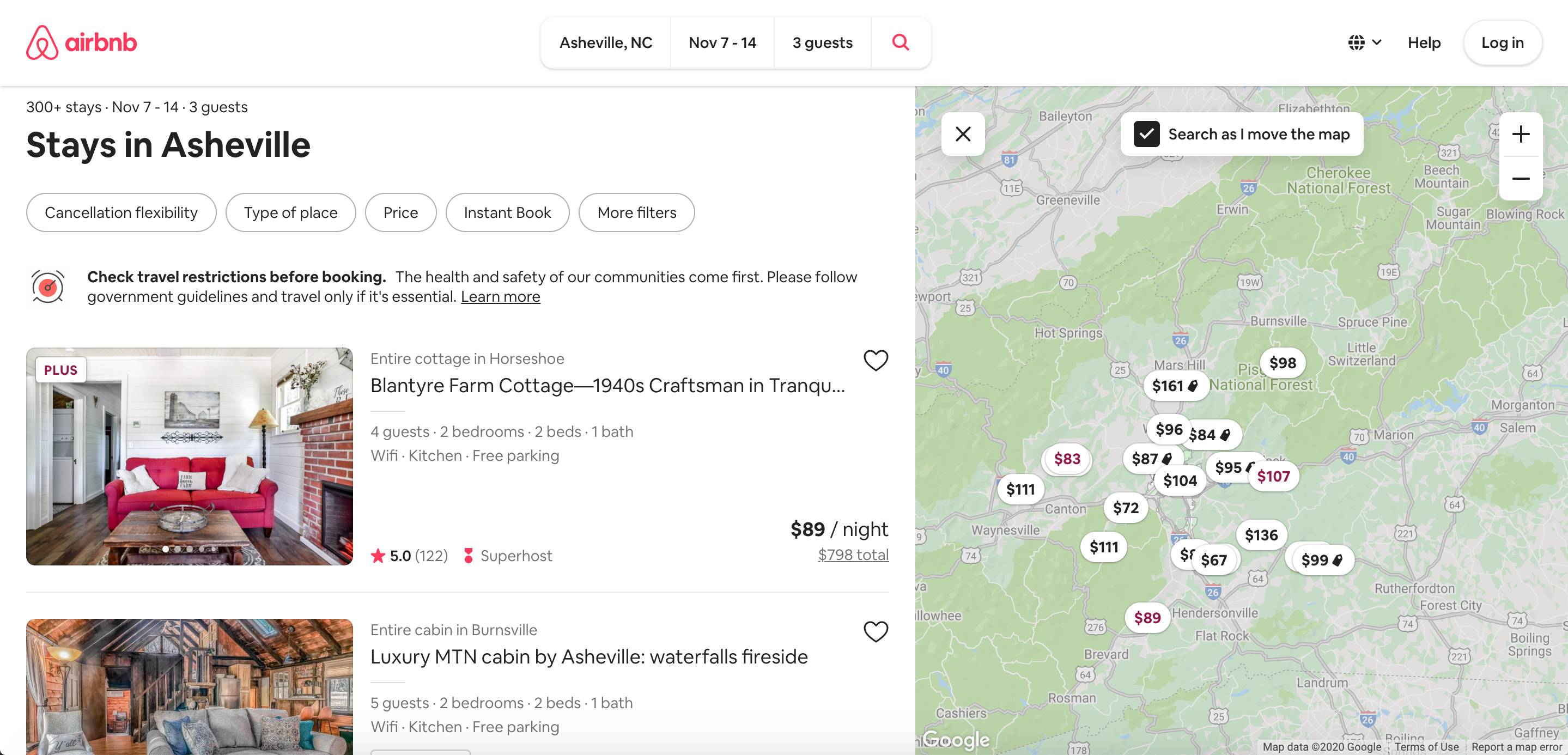
Task: Uncheck 'Search as I move the map'
Action: [x=1146, y=134]
